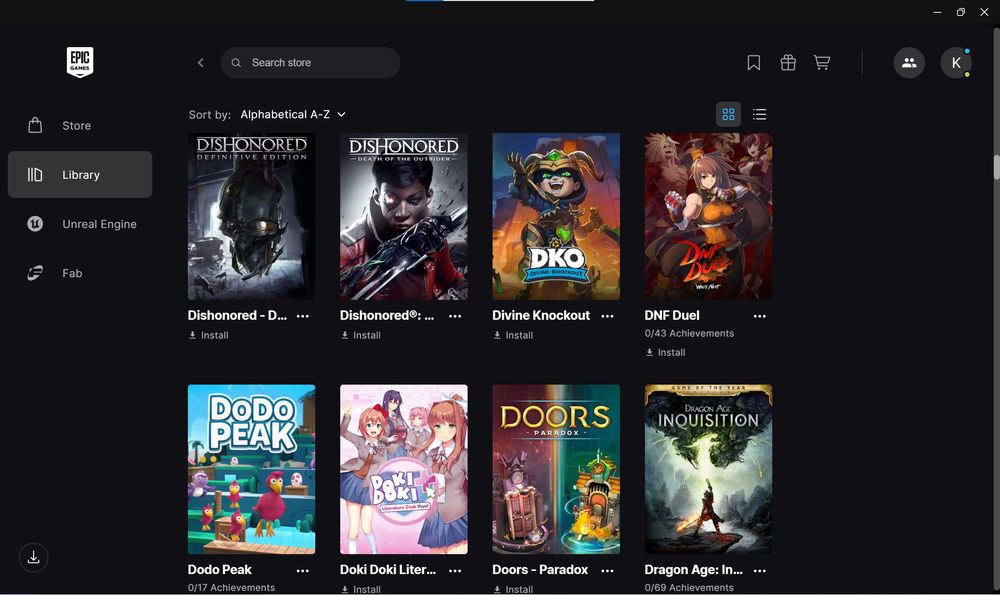Open the downloads icon in the sidebar
This screenshot has width=1000, height=595.
pyautogui.click(x=34, y=557)
